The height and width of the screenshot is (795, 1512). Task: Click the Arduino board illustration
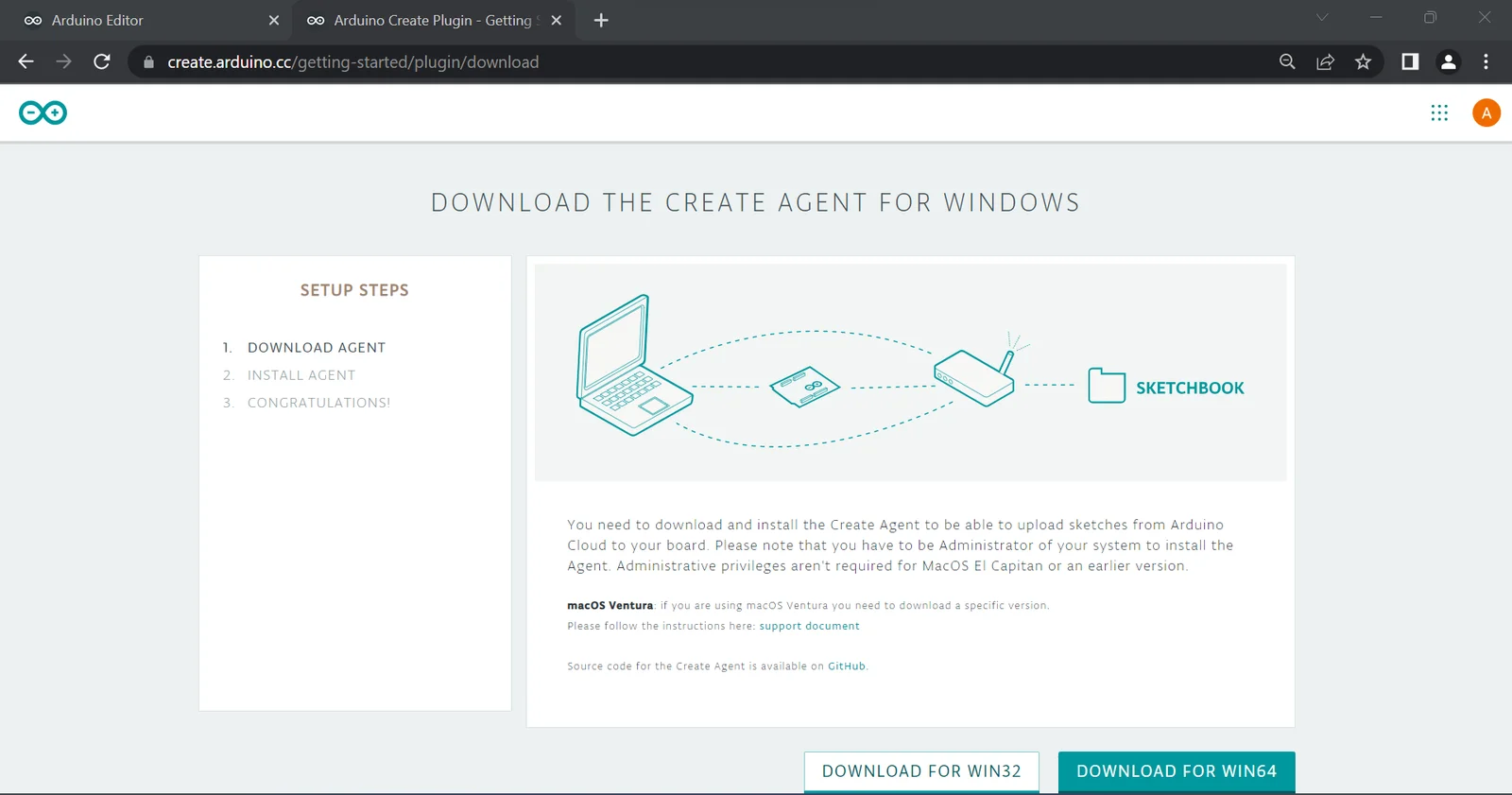[805, 387]
